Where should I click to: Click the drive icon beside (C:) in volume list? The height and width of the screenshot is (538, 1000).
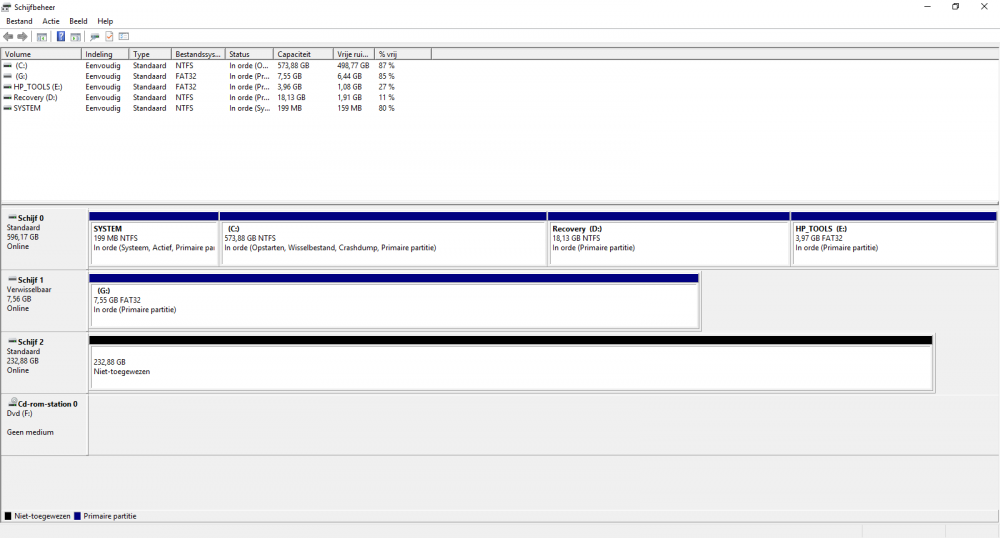pos(8,66)
